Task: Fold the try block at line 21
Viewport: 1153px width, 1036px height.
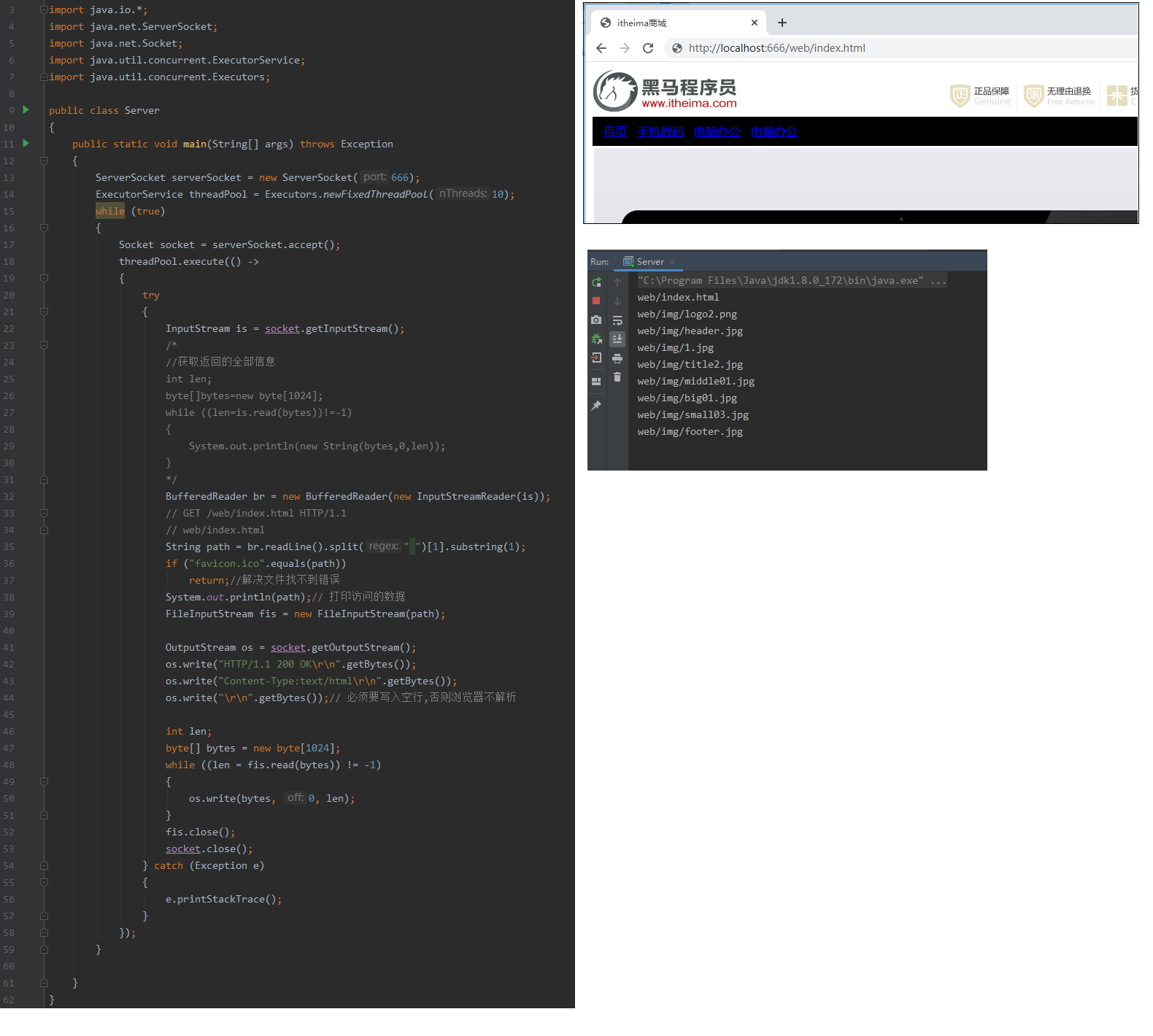Action: (x=44, y=312)
